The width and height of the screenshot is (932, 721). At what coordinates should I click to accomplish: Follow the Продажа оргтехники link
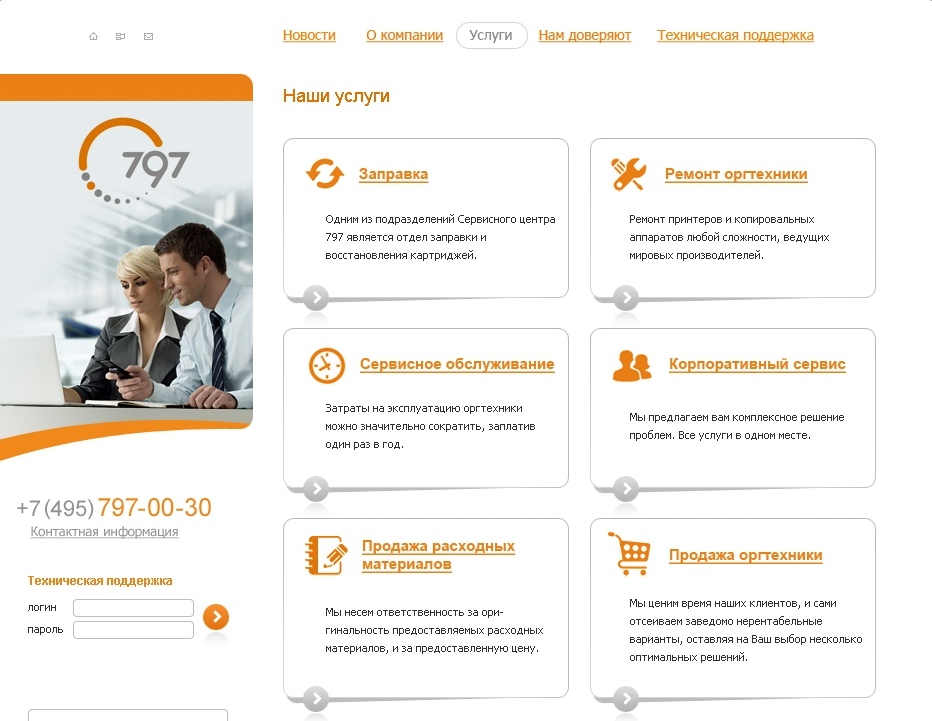(x=745, y=555)
